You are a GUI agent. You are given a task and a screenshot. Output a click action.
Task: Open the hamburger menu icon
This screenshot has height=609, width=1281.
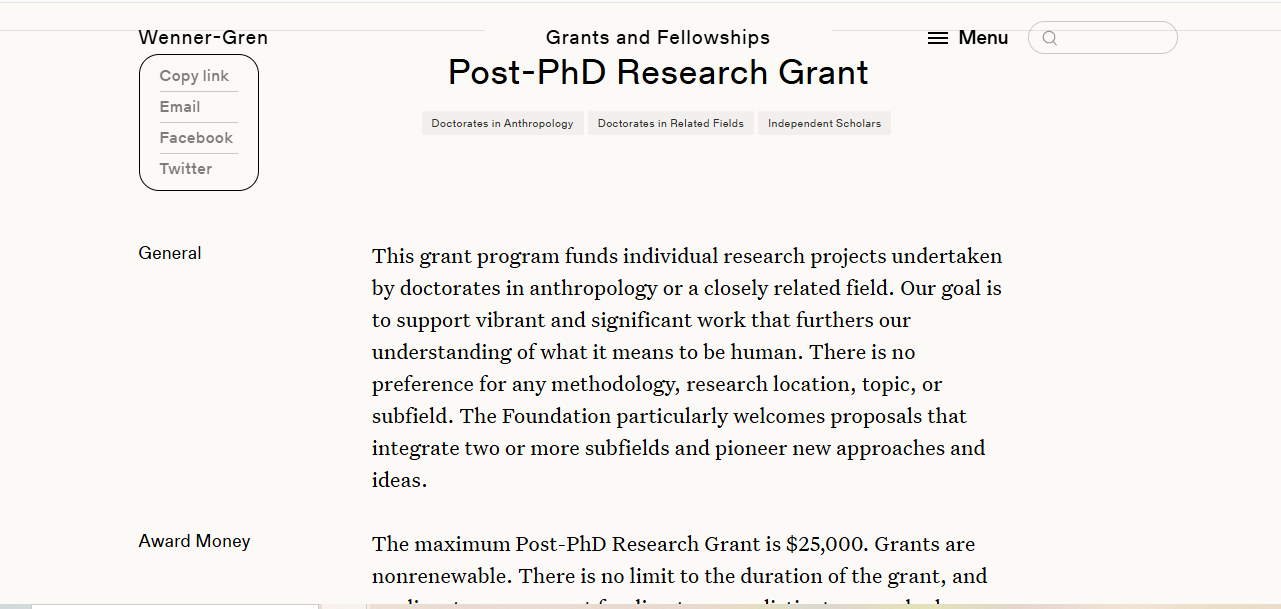click(937, 38)
